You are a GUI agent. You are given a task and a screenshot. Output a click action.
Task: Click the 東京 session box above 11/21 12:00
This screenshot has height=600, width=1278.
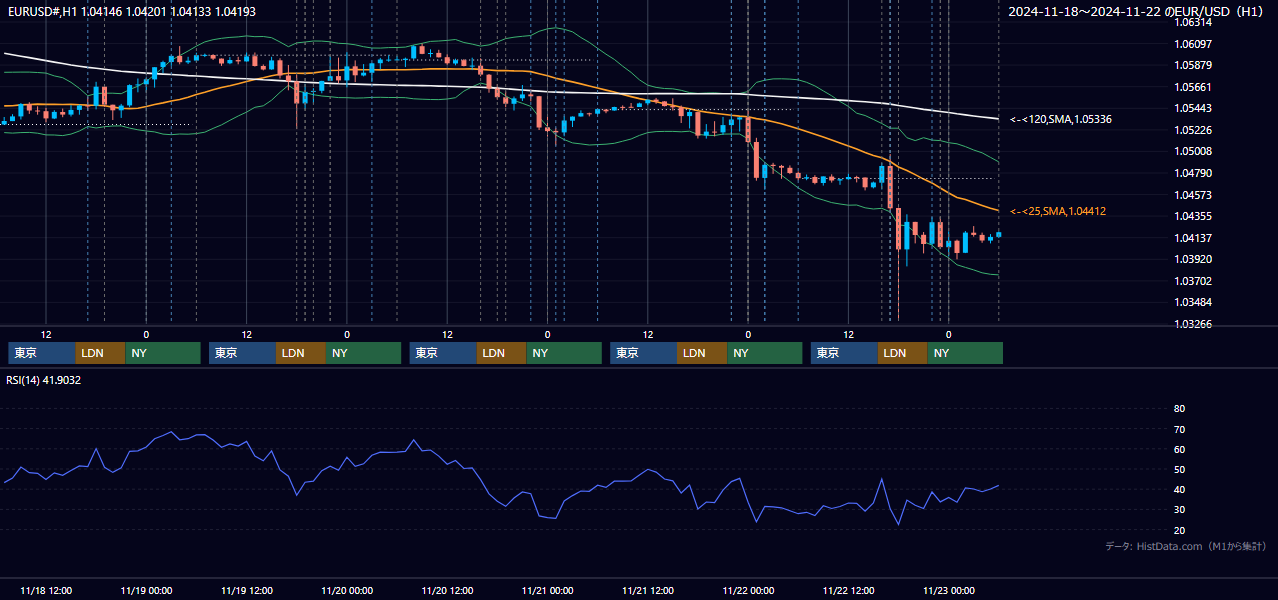coord(644,353)
